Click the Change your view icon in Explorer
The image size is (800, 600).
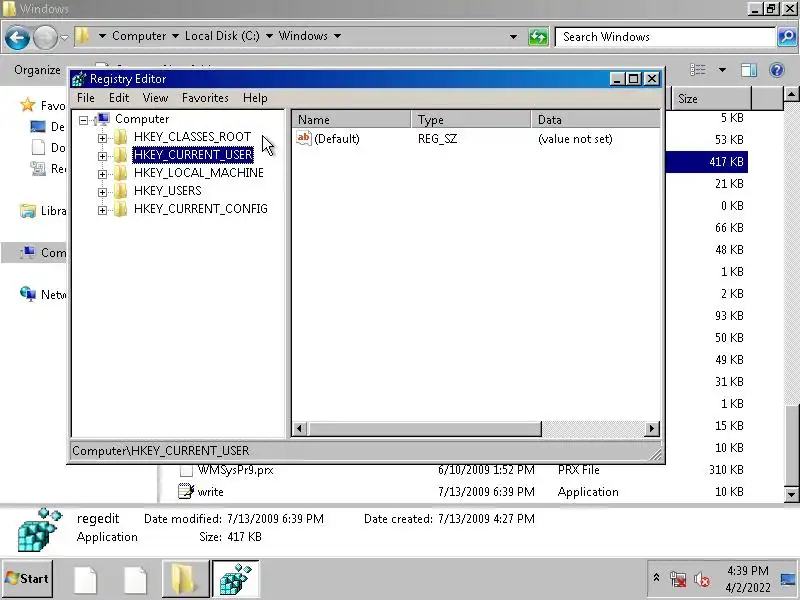coord(697,70)
